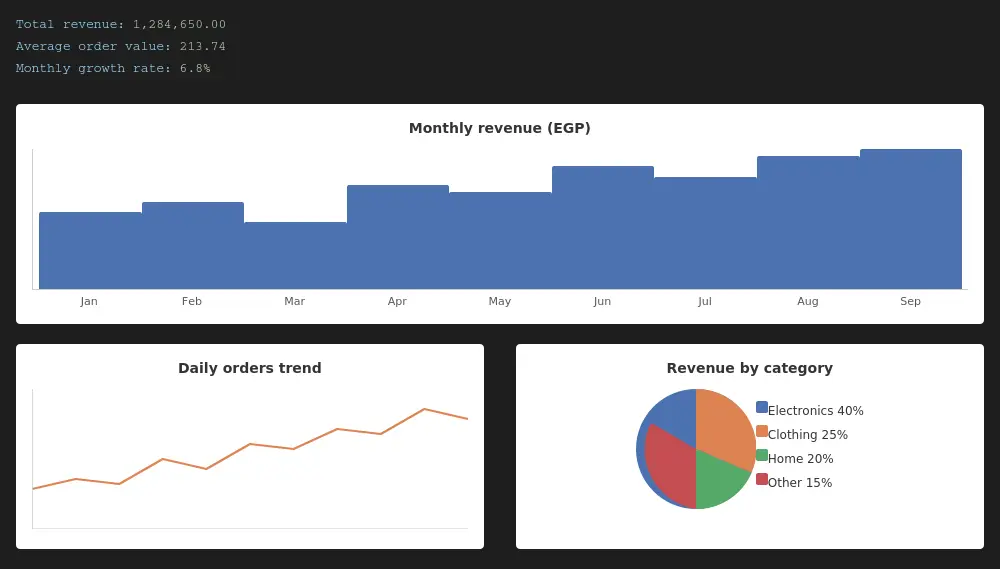Click the Jan axis label
The image size is (1000, 569).
[89, 301]
